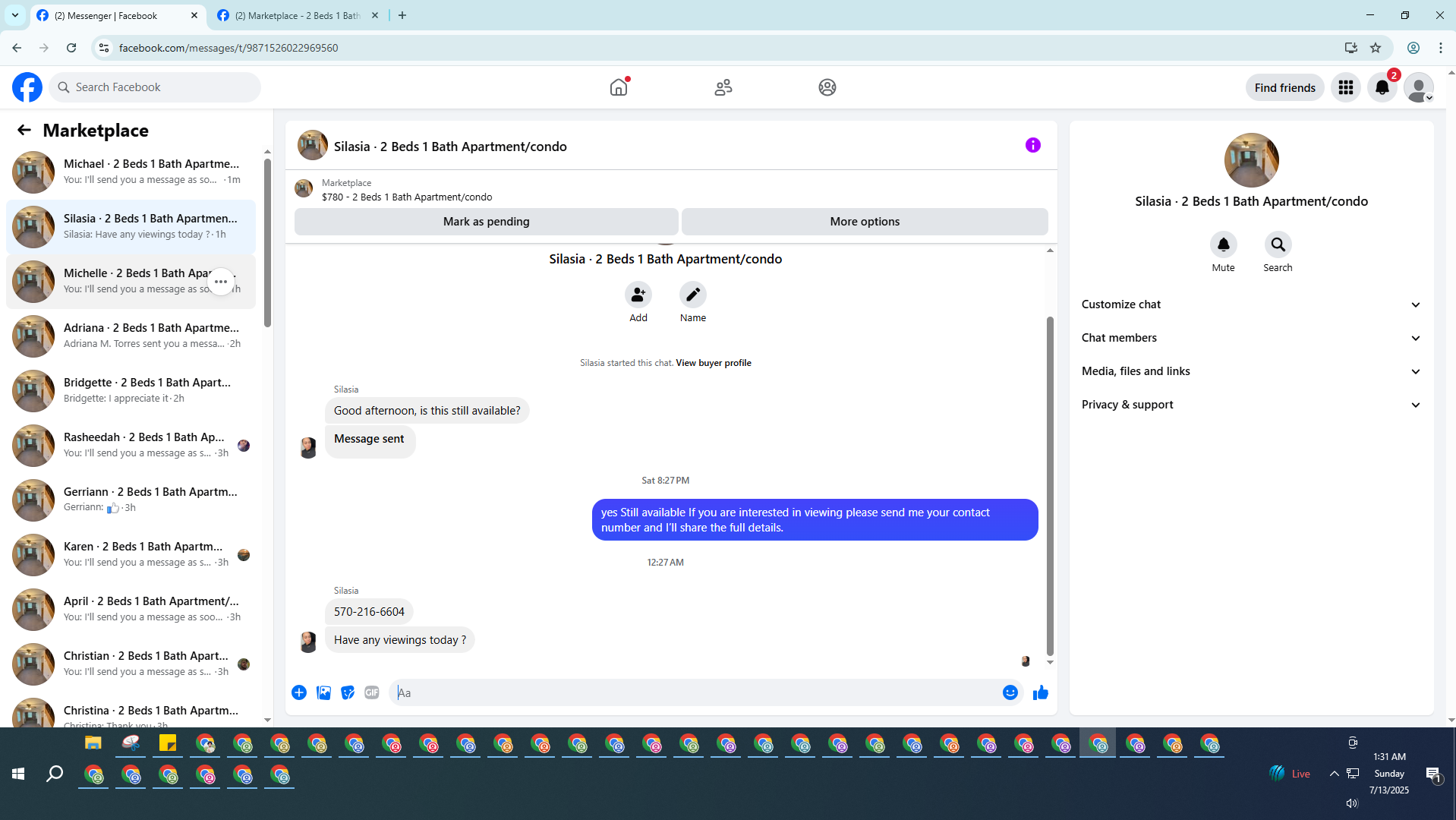Open emoji picker in message box
The width and height of the screenshot is (1456, 820).
click(1010, 692)
